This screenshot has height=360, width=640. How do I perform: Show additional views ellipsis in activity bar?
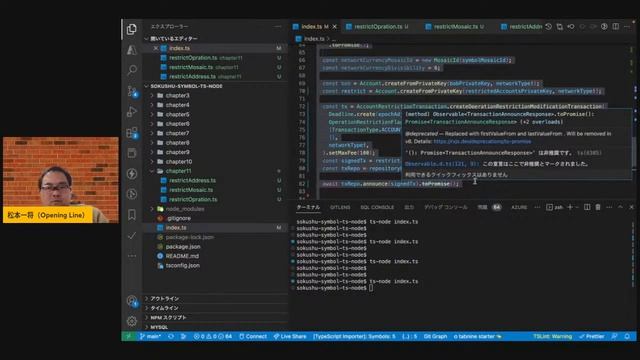click(131, 256)
